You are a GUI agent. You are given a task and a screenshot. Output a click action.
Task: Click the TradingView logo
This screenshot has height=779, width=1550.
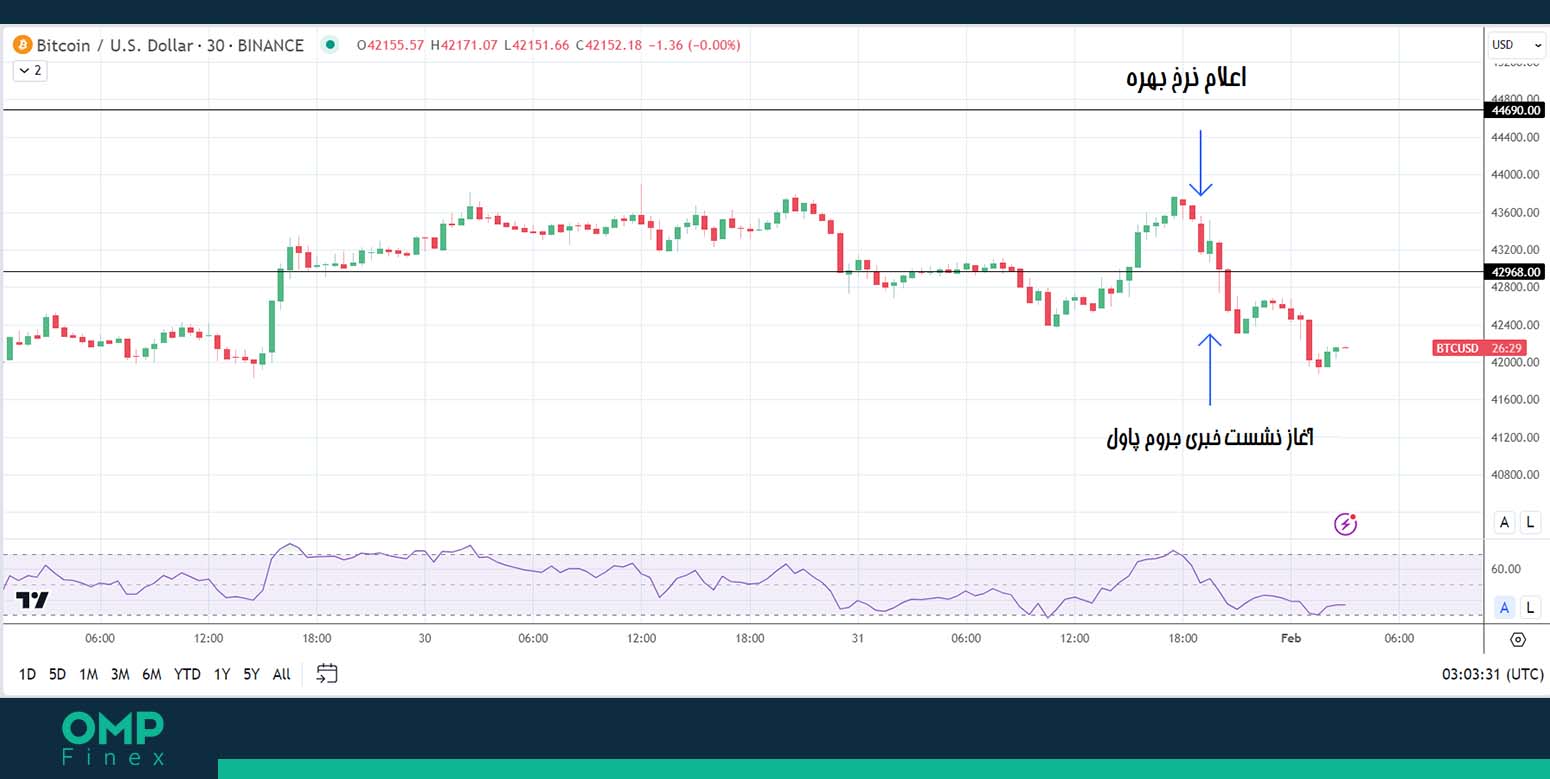click(33, 600)
